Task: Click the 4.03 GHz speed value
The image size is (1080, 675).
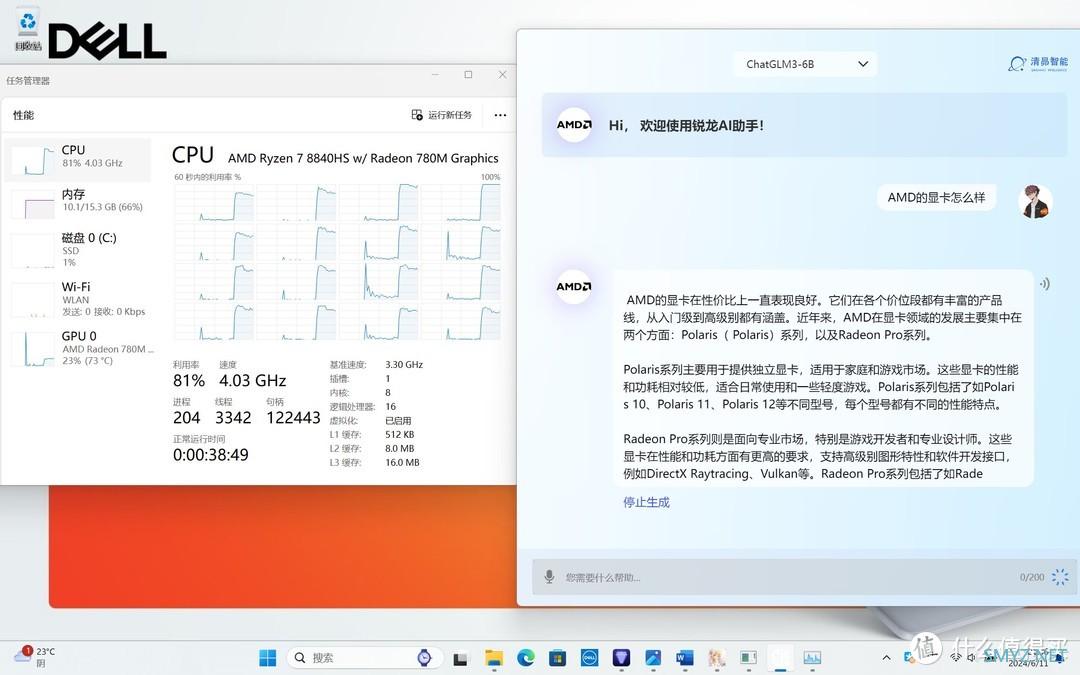Action: pos(252,381)
